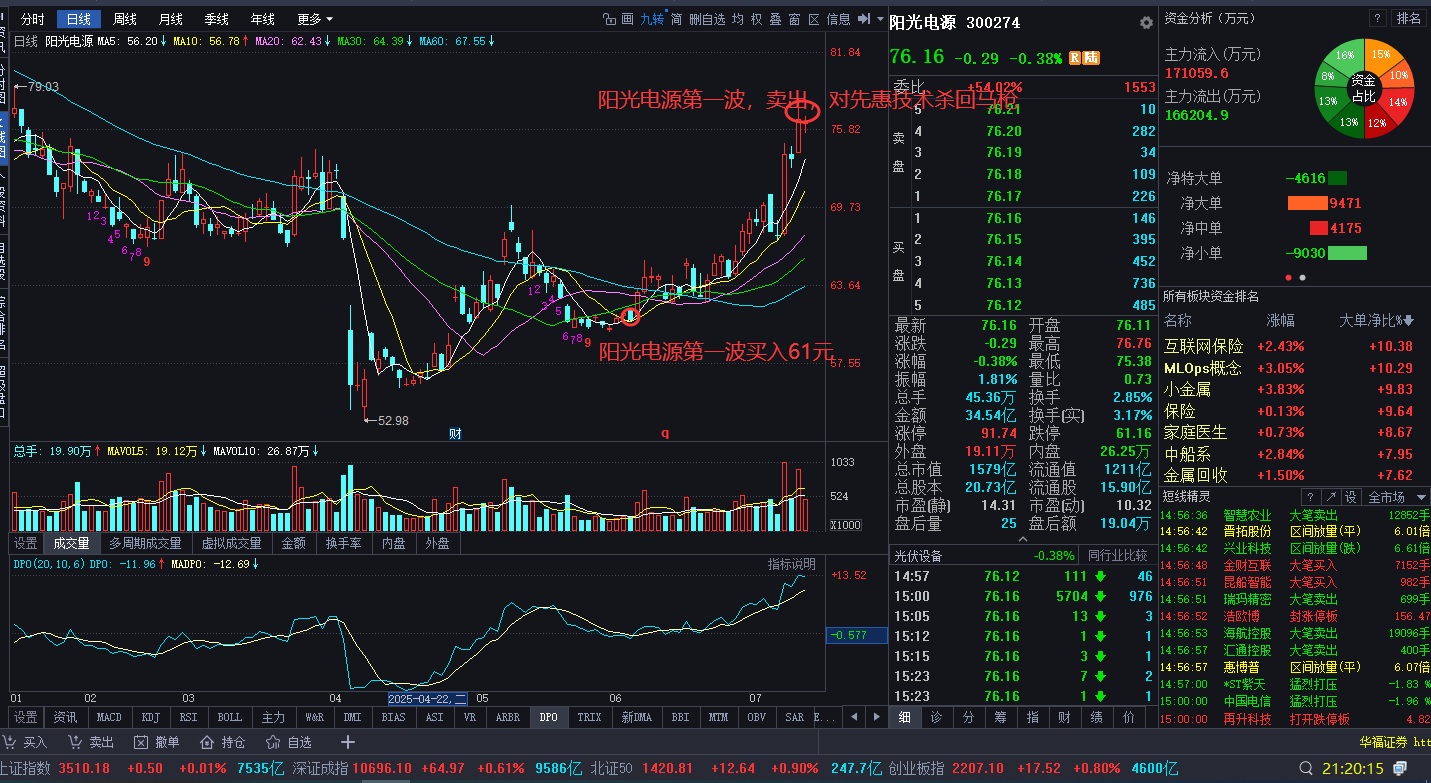Select the 细 tick detail tab
The image size is (1431, 783).
[x=905, y=717]
